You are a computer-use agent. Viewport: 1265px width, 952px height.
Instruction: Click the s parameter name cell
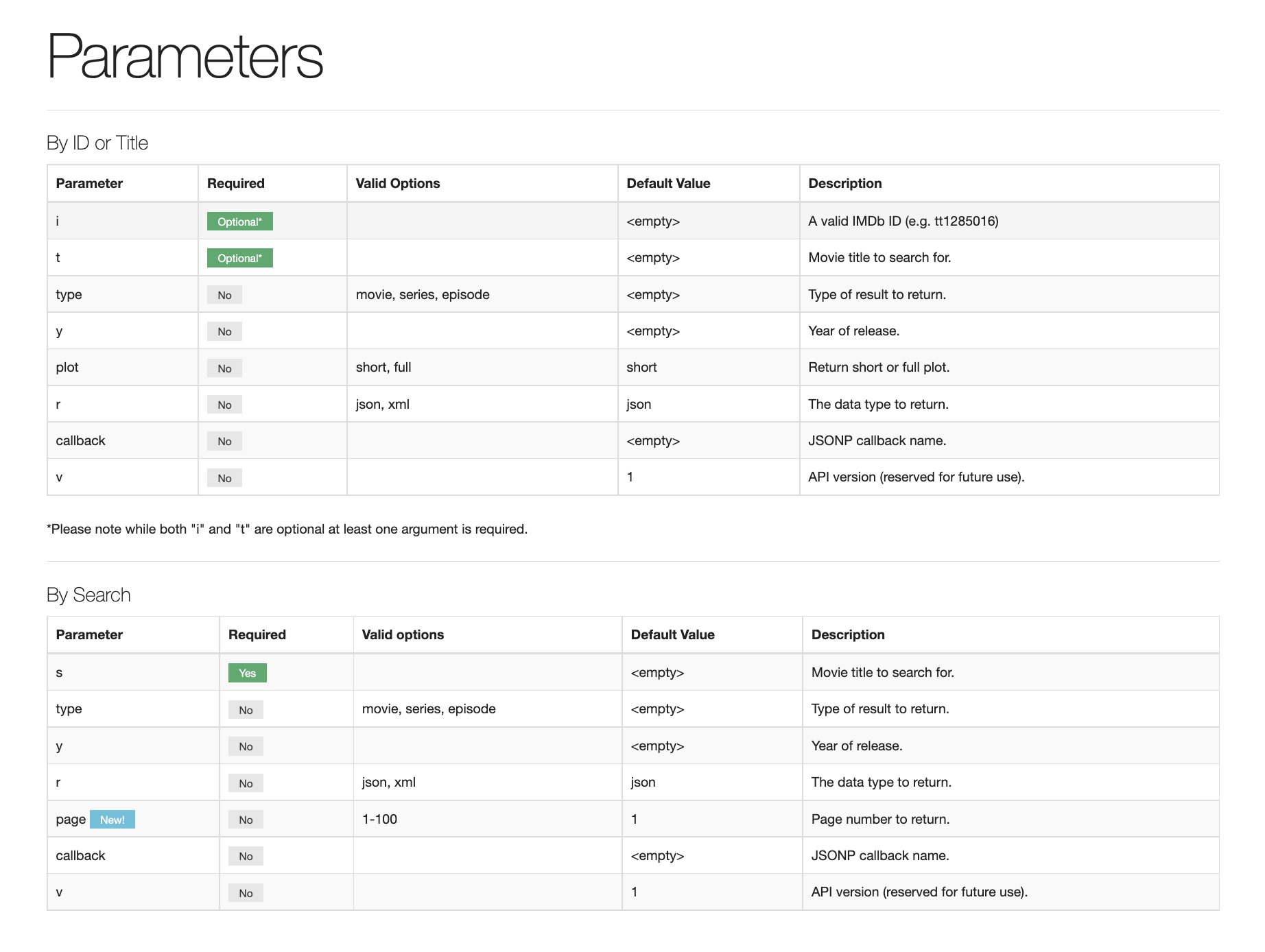60,672
